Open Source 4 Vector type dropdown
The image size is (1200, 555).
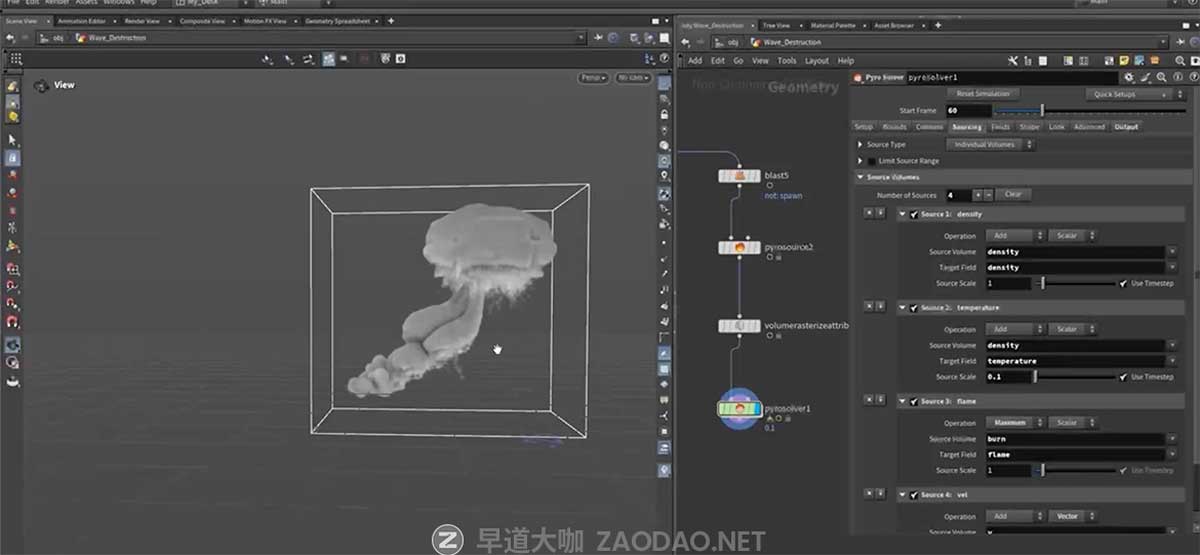[x=1072, y=517]
